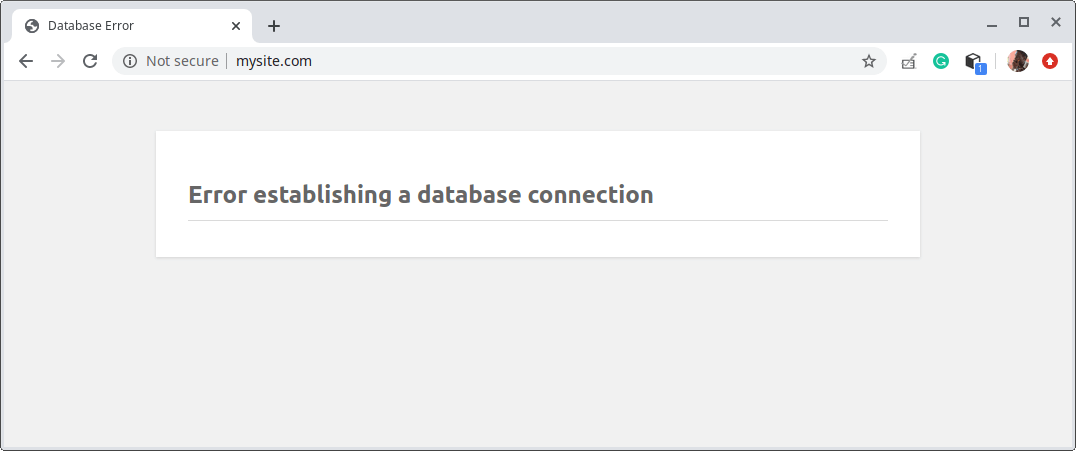Viewport: 1076px width, 451px height.
Task: Reload the mysite.com page
Action: point(90,61)
